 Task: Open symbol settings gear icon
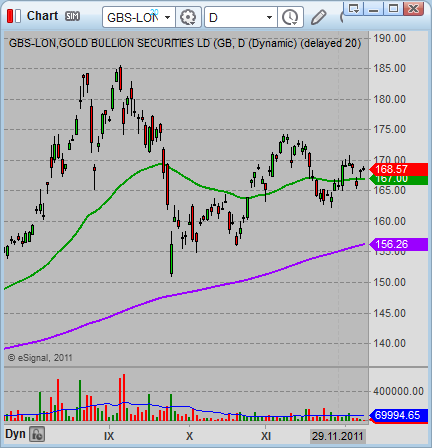(x=188, y=17)
